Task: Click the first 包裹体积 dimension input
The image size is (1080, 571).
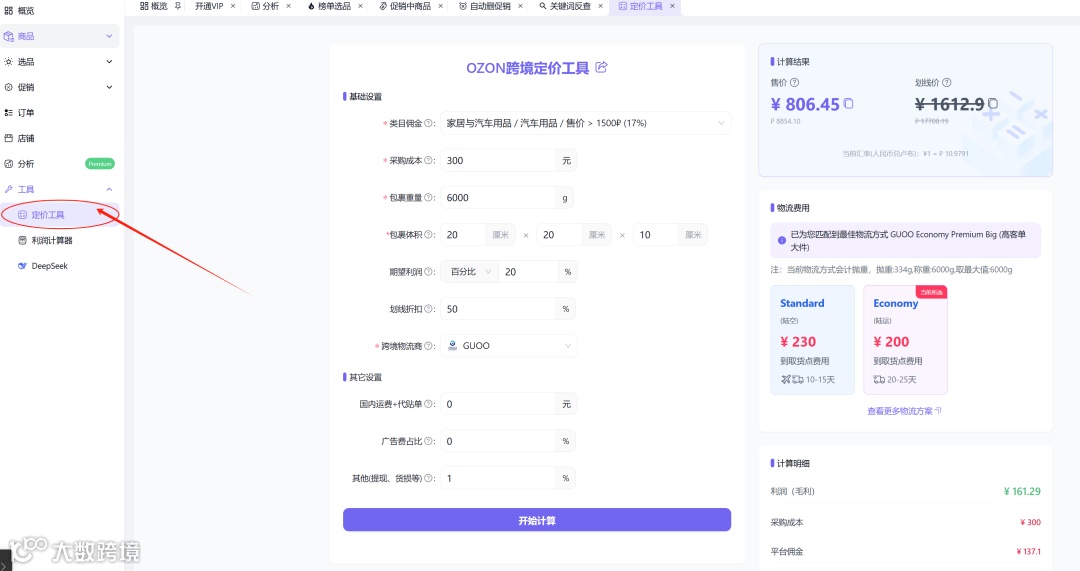Action: pos(463,235)
